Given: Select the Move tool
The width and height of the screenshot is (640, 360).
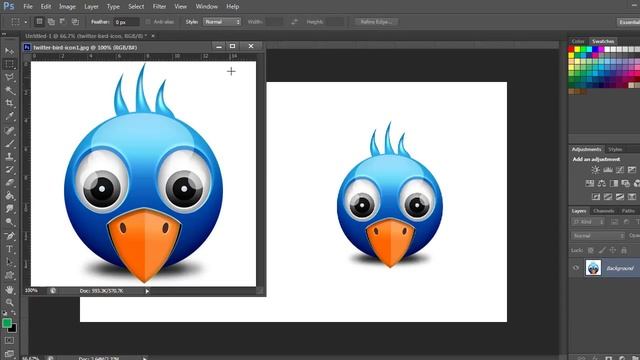Looking at the screenshot, I should pyautogui.click(x=9, y=51).
